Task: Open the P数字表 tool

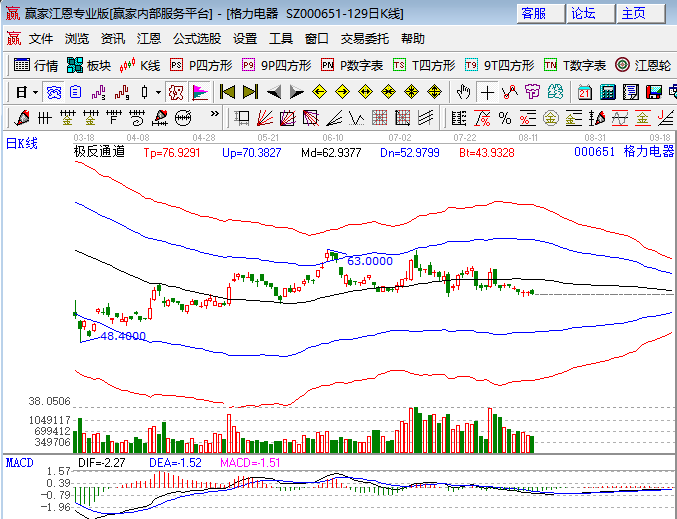Action: click(352, 66)
